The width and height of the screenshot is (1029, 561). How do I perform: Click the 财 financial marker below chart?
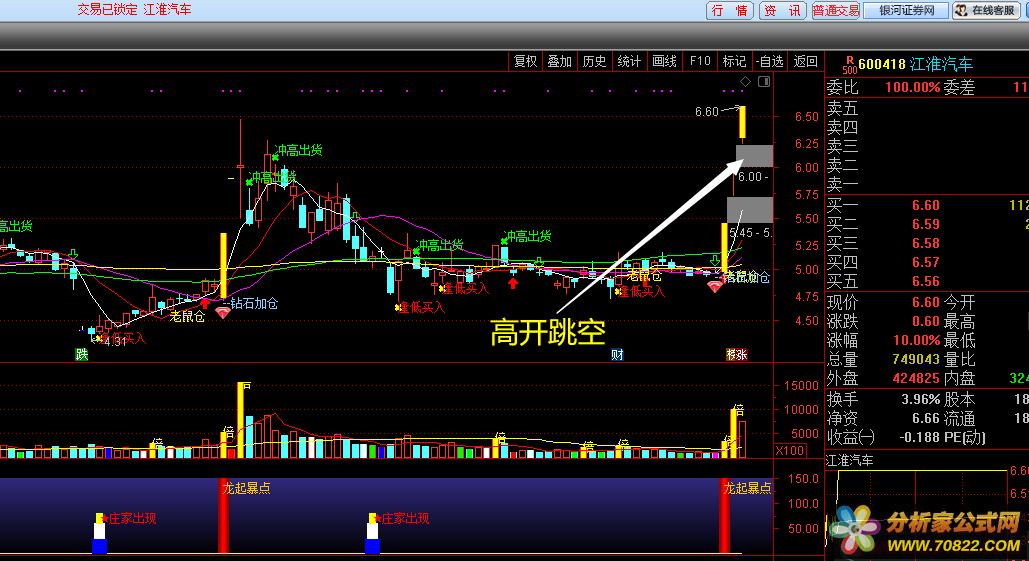617,355
